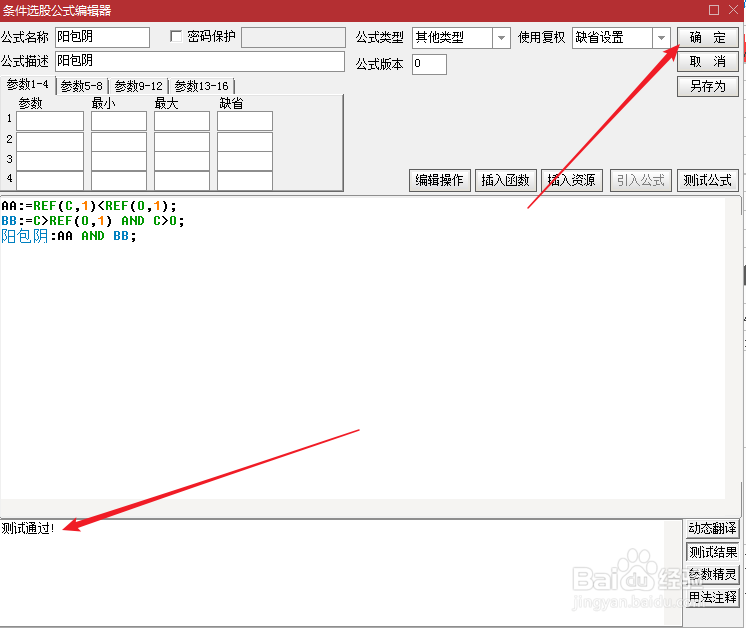746x628 pixels.
Task: Switch to the 参数5-8 tab
Action: tap(81, 86)
